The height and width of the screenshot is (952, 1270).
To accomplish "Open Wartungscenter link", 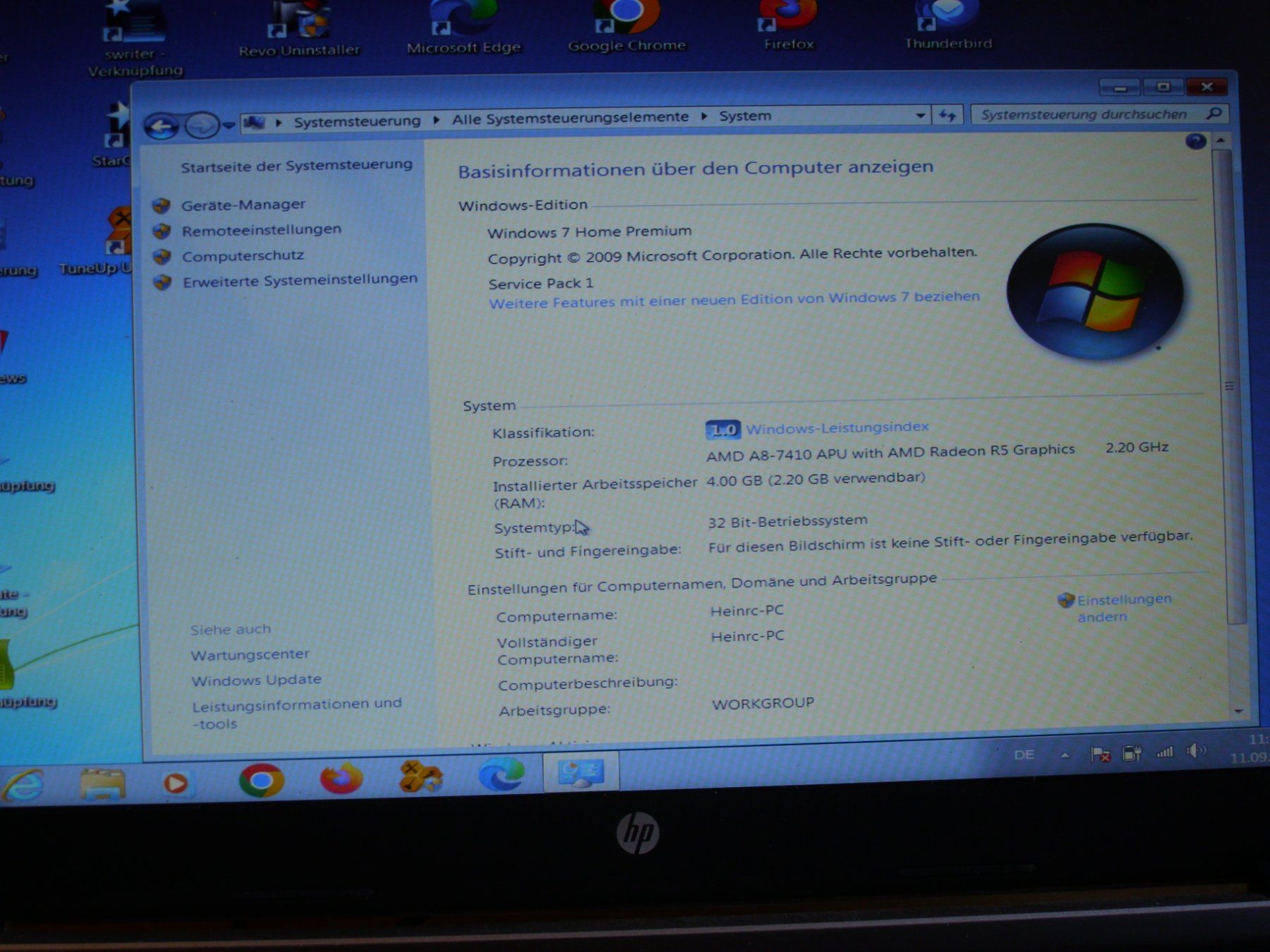I will pyautogui.click(x=250, y=654).
